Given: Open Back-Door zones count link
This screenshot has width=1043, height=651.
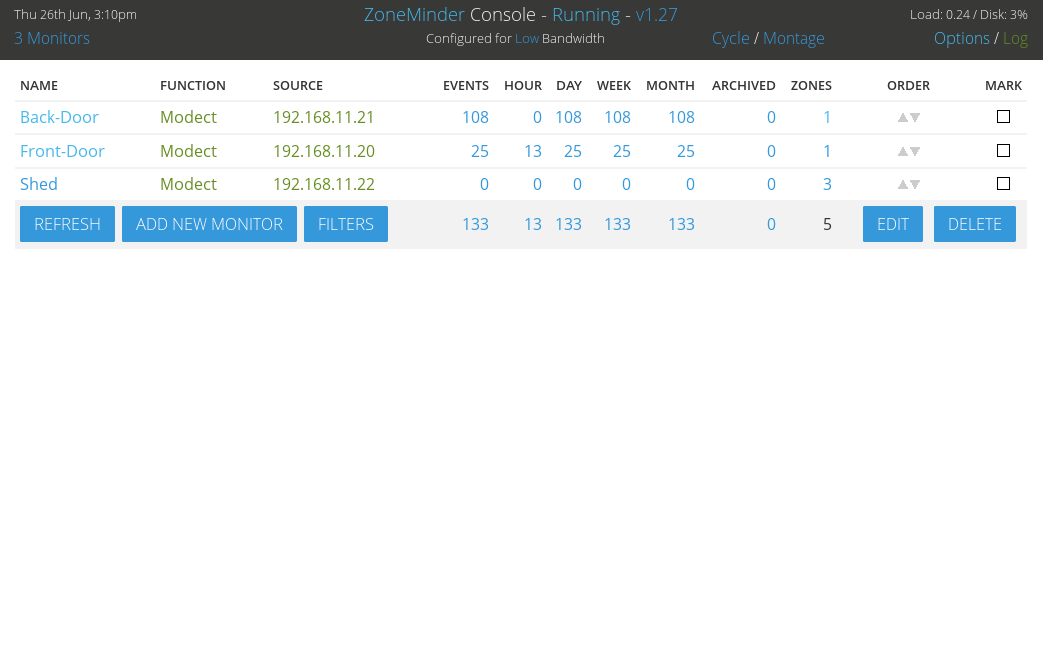Looking at the screenshot, I should point(827,117).
